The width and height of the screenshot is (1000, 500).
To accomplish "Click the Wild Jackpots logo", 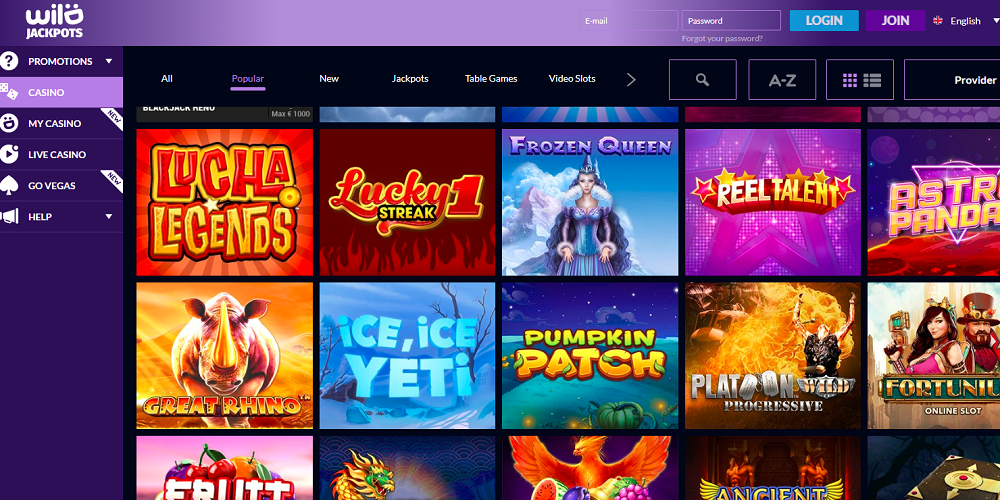I will point(55,21).
